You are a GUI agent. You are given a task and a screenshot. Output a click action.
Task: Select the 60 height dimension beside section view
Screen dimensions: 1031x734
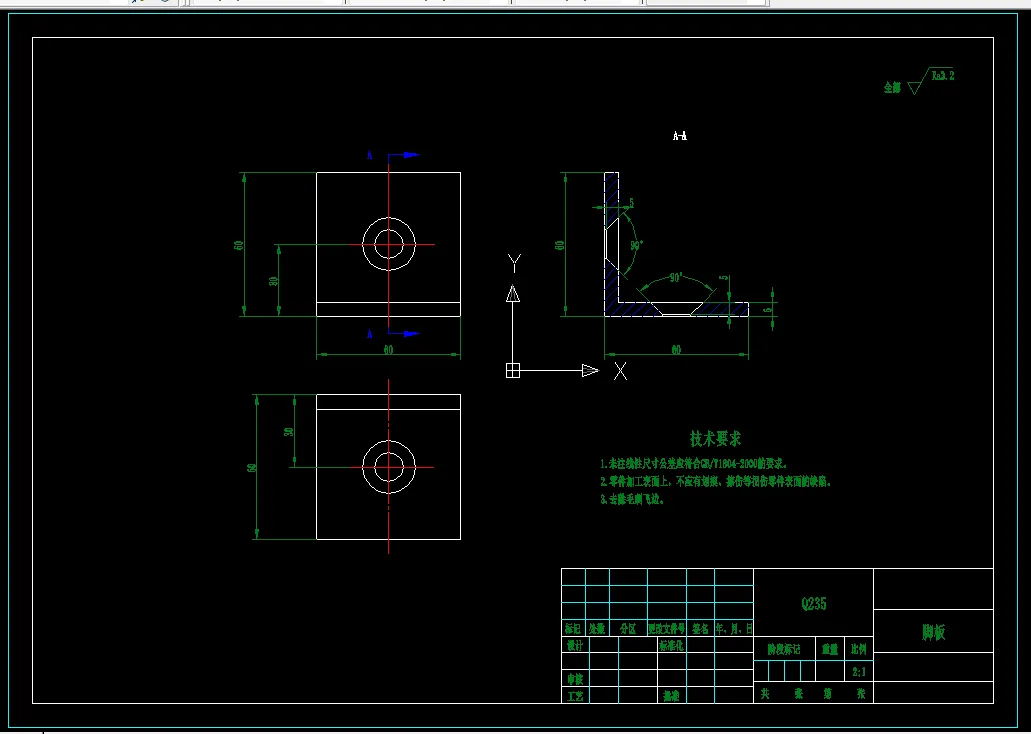coord(560,245)
